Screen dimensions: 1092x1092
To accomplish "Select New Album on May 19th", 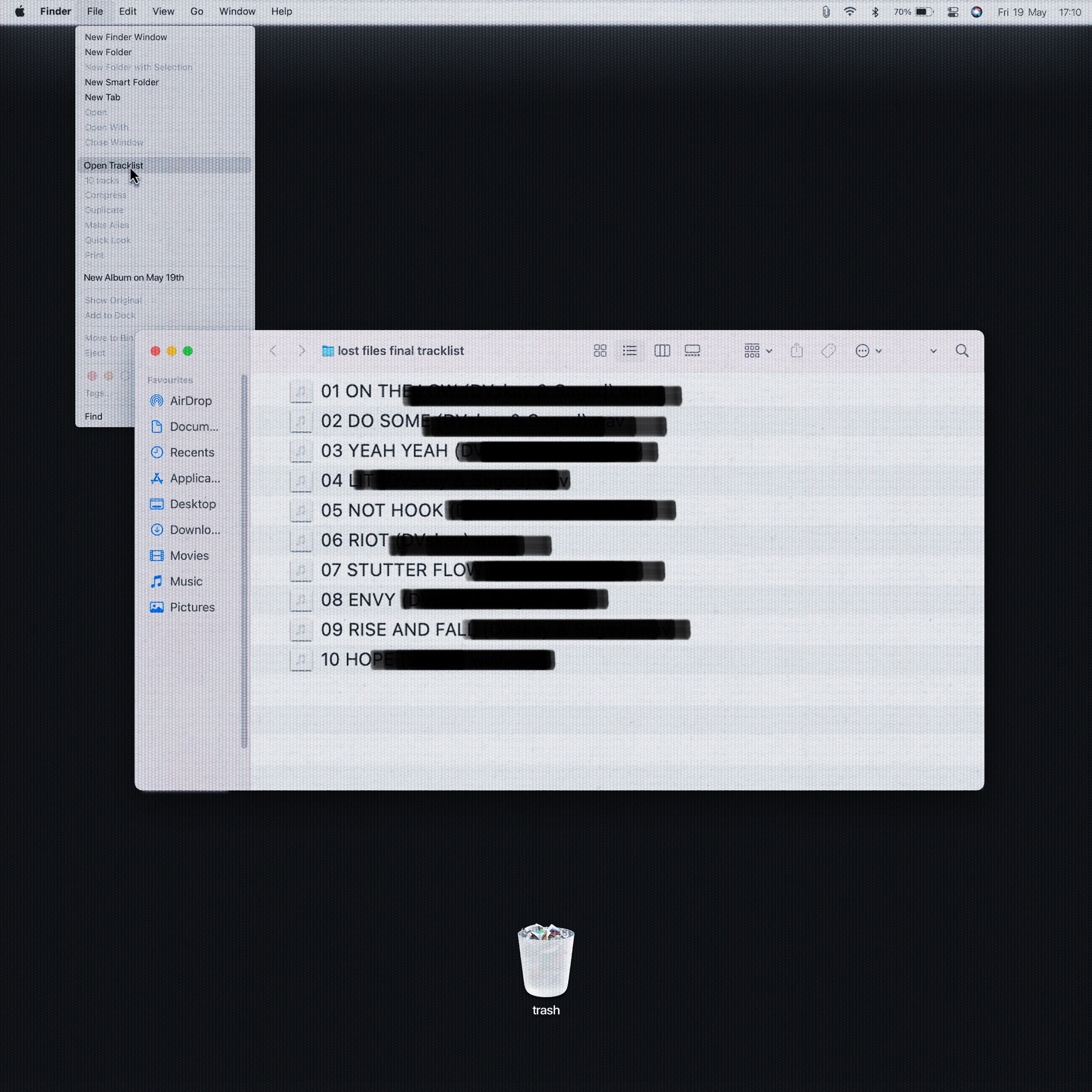I will click(x=134, y=277).
